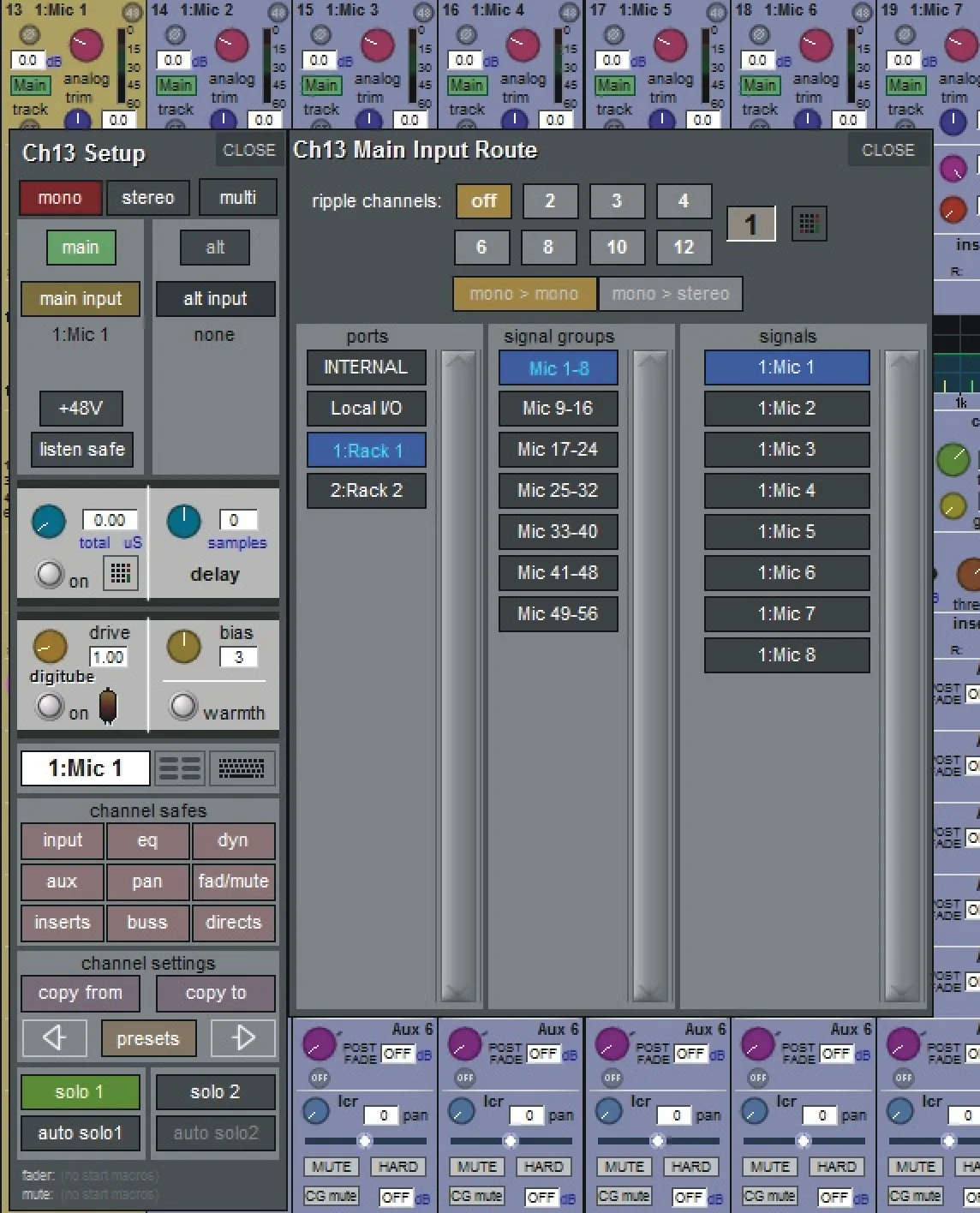This screenshot has width=980, height=1213.
Task: Toggle solo 1 button
Action: point(80,1092)
